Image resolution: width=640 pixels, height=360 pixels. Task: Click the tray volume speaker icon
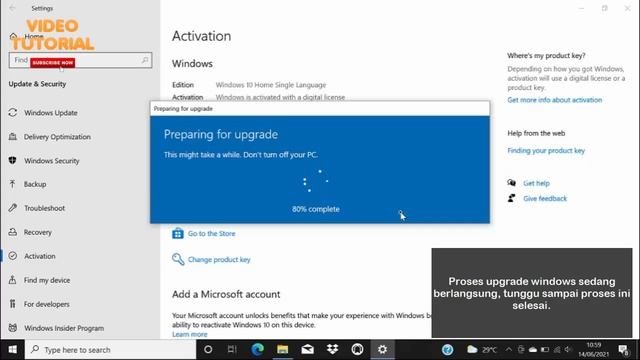coord(568,350)
